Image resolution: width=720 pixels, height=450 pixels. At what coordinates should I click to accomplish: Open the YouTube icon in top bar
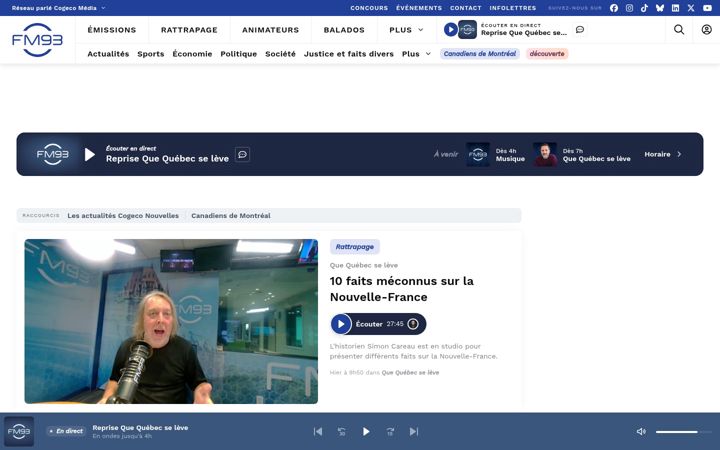[708, 8]
